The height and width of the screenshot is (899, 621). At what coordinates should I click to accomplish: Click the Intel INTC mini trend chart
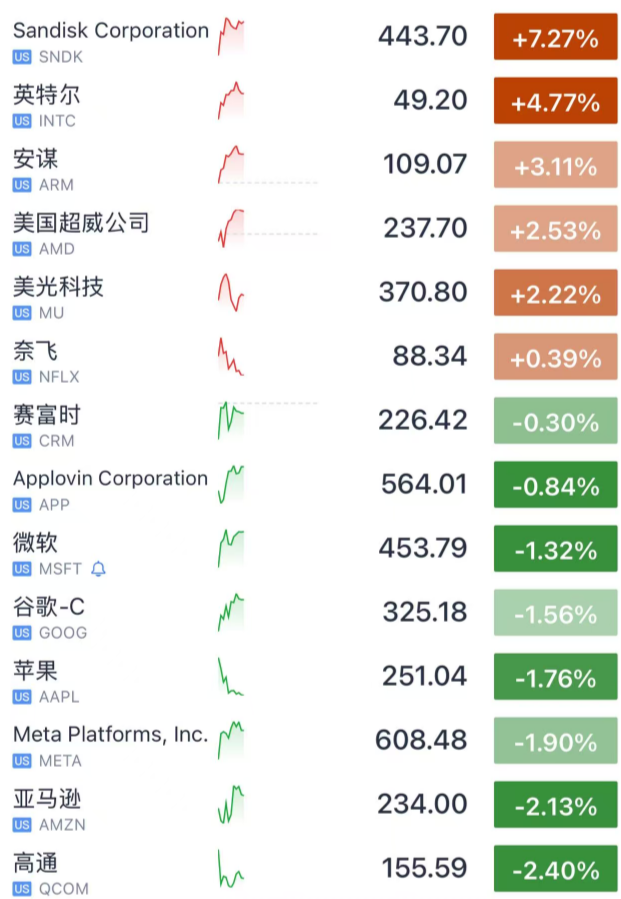231,101
